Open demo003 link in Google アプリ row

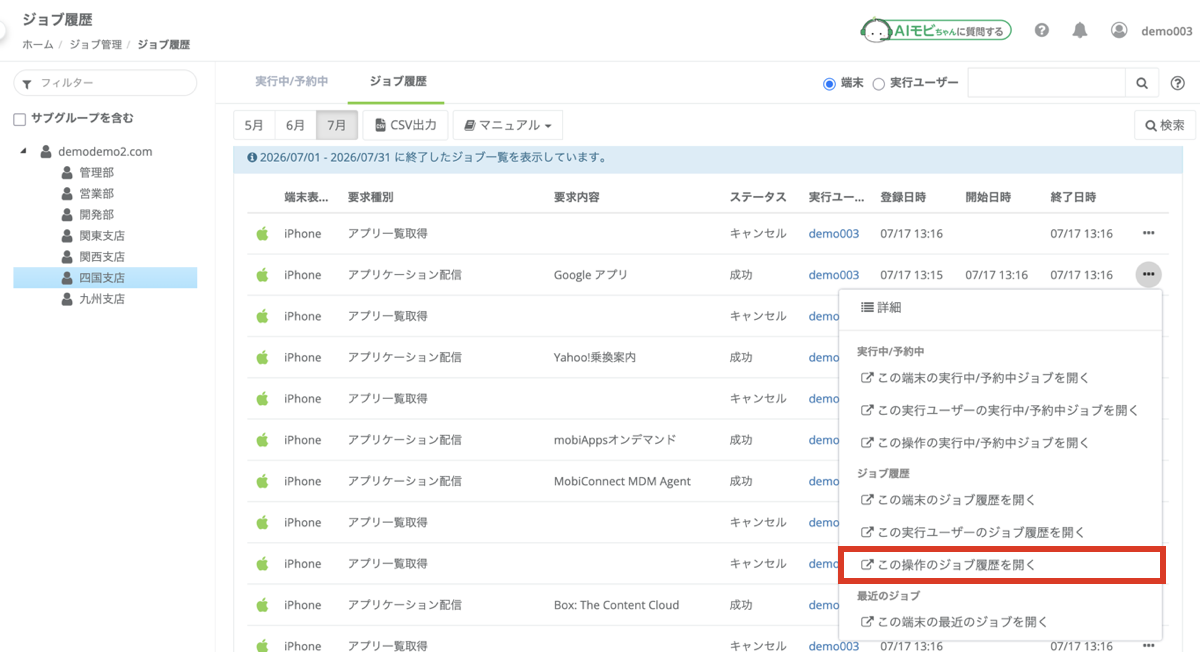point(834,274)
